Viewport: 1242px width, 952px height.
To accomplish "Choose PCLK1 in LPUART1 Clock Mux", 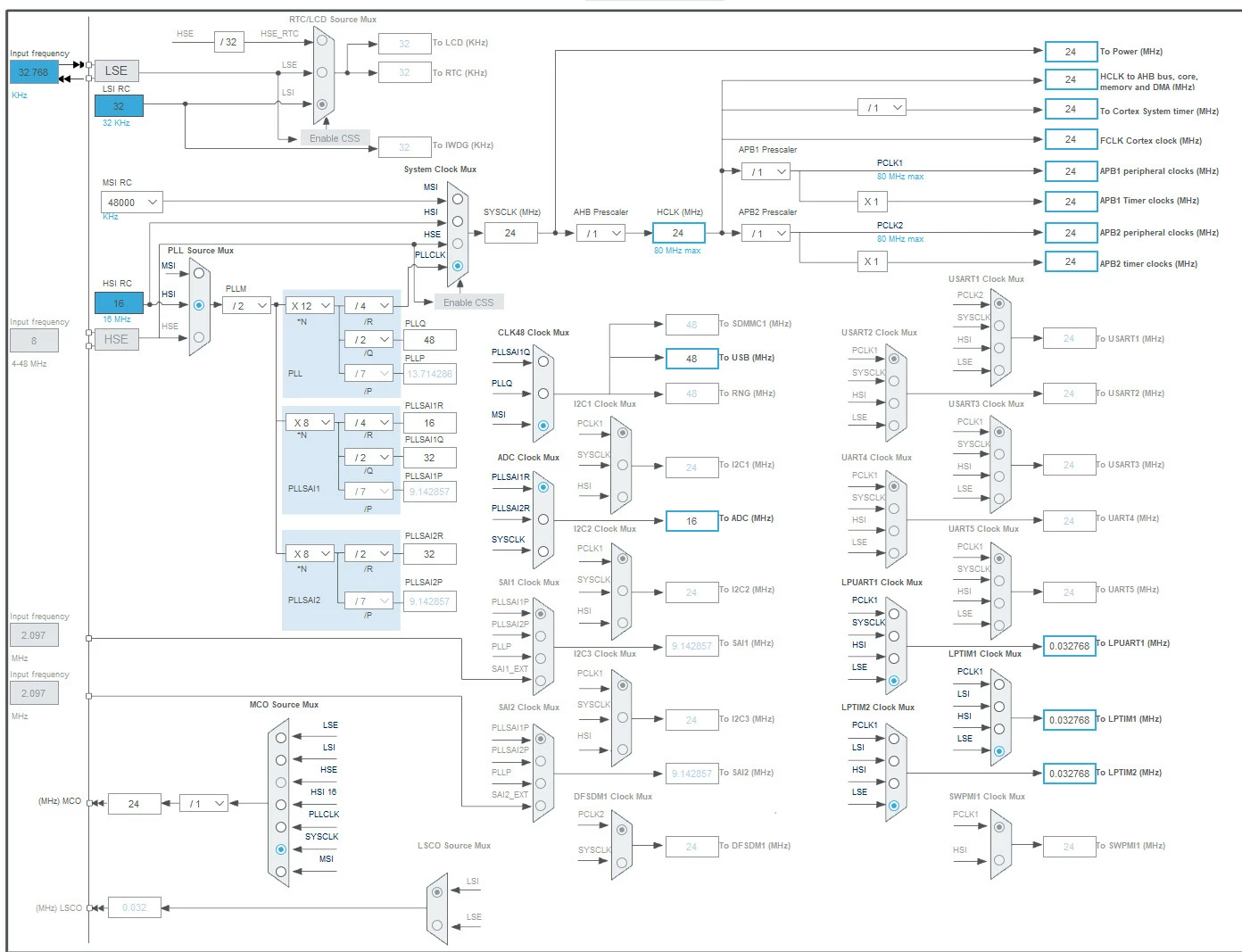I will [x=893, y=614].
